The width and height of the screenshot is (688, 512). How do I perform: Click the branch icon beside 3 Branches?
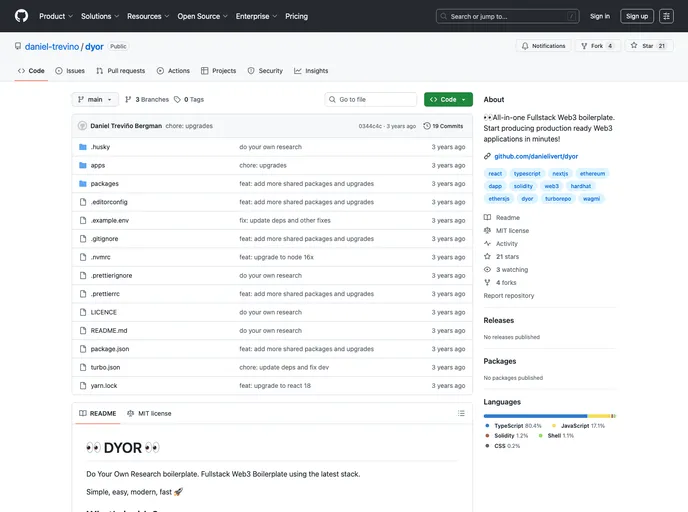click(x=128, y=100)
